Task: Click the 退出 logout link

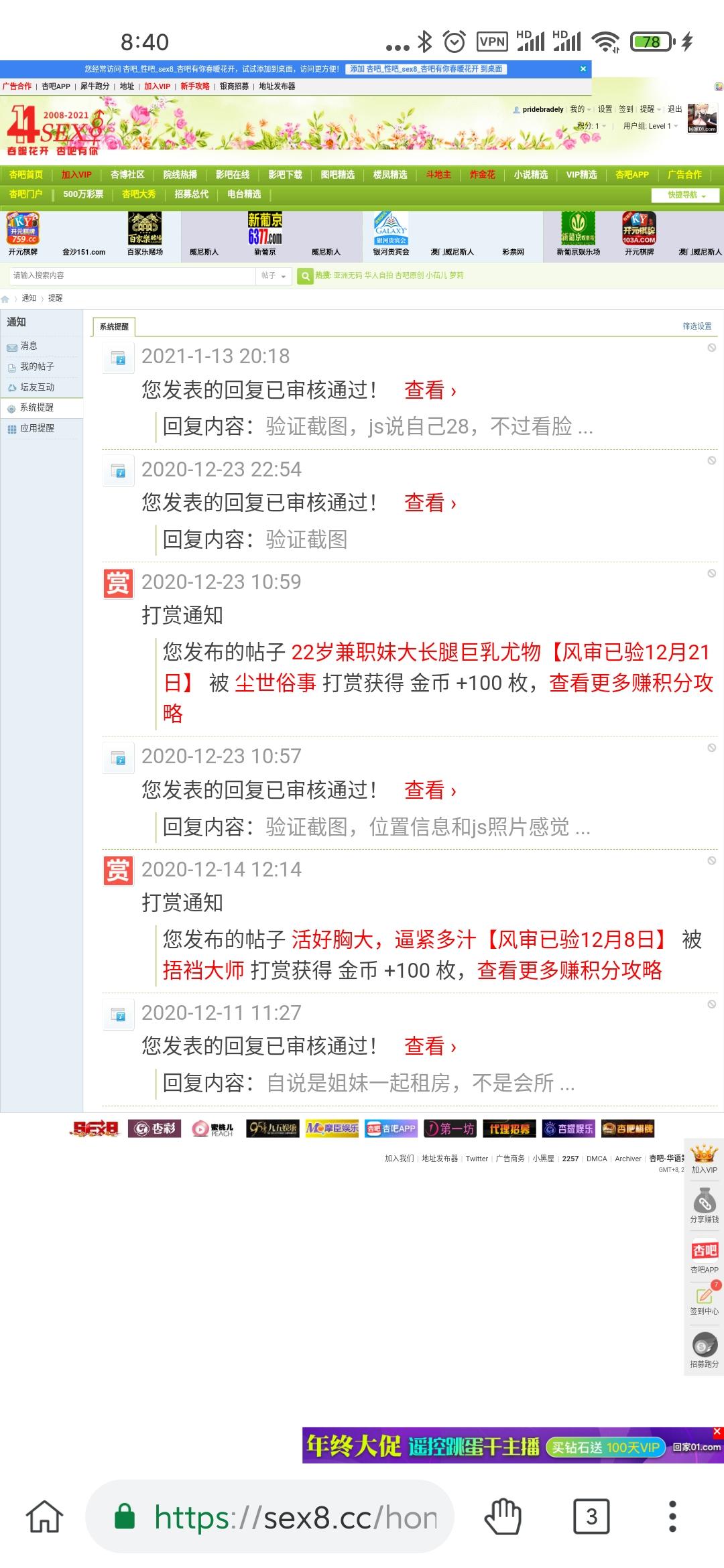Action: [674, 109]
